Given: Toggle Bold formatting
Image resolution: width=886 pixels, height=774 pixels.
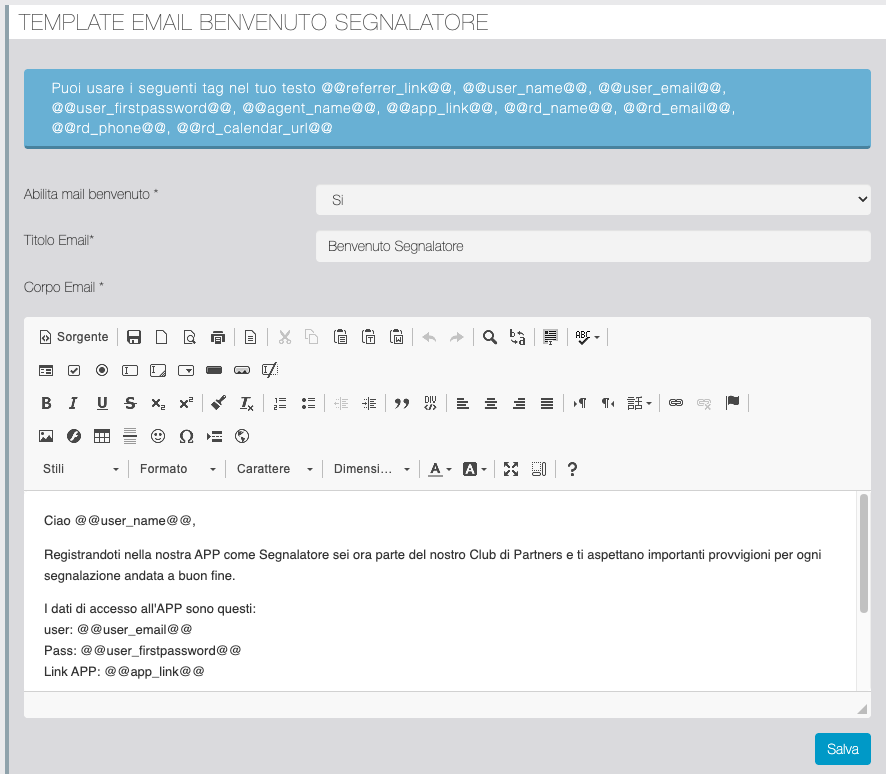Looking at the screenshot, I should (46, 403).
